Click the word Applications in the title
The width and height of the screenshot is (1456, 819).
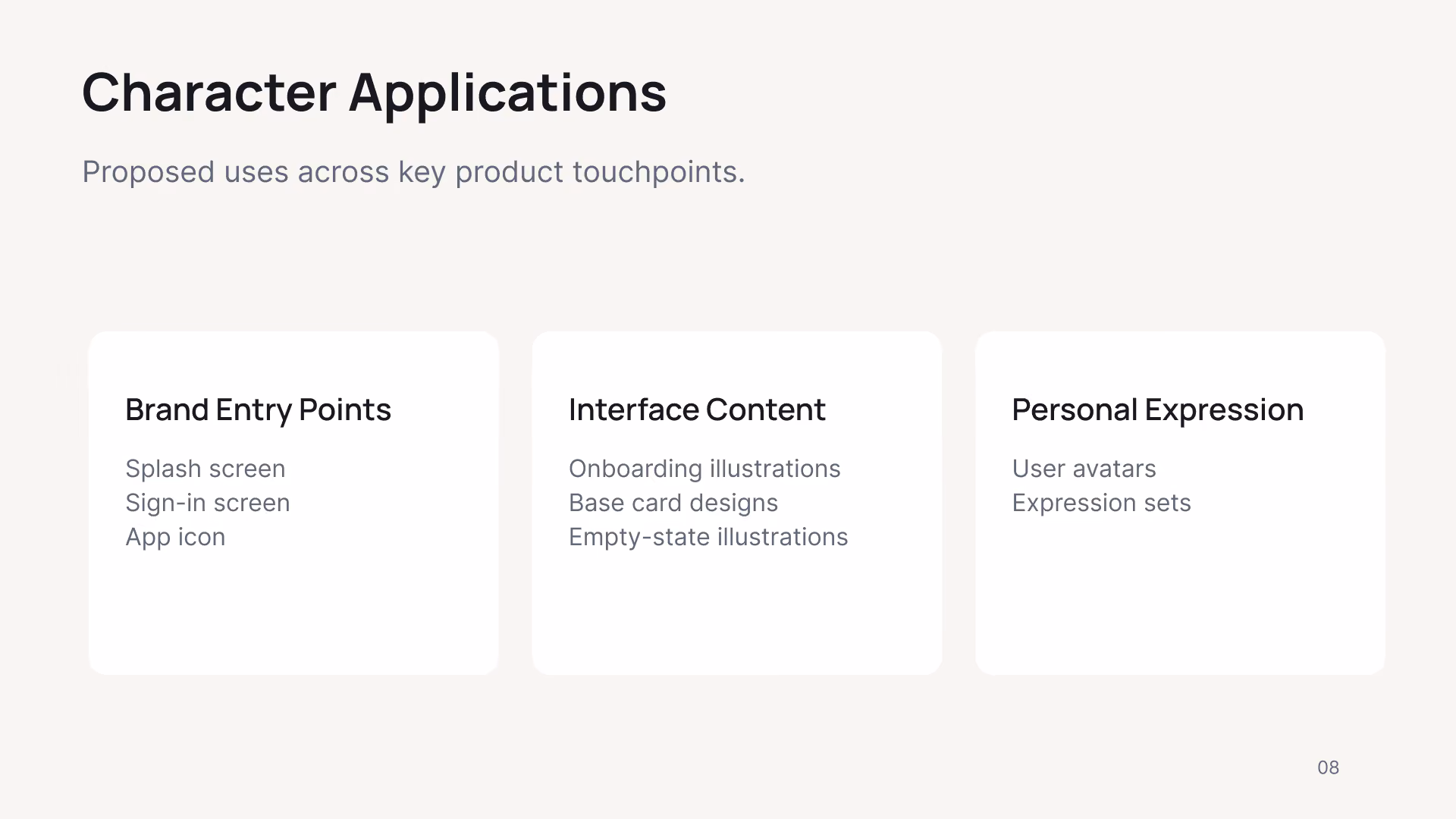[507, 94]
